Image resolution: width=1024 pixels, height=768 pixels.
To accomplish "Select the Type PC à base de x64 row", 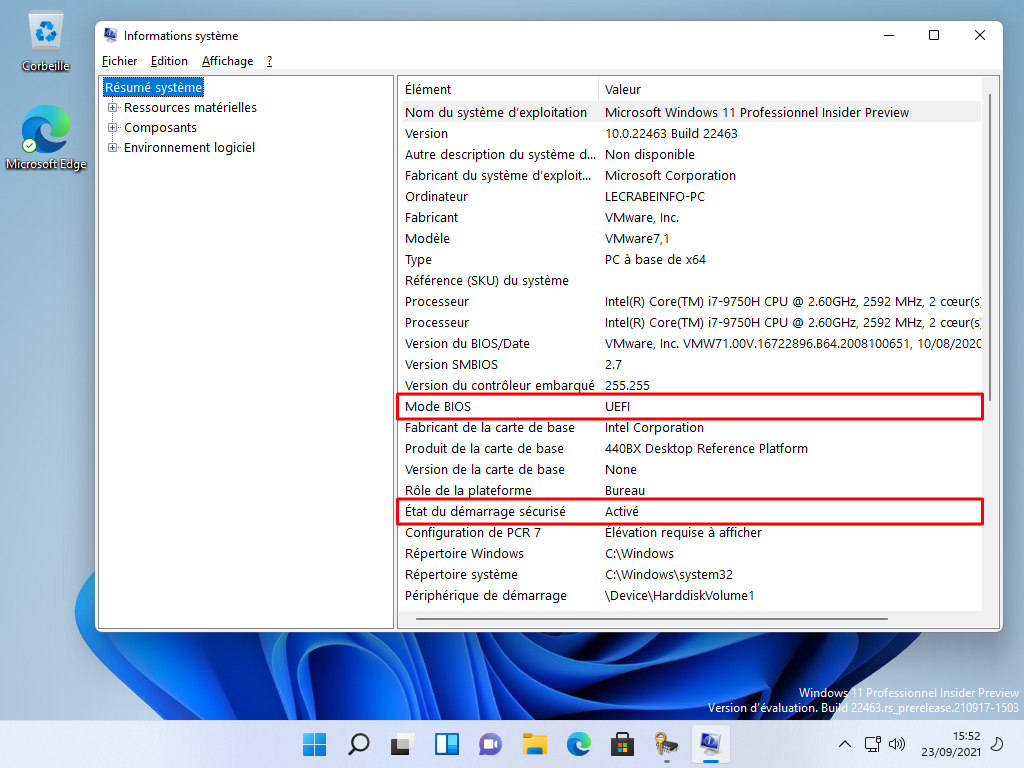I will (x=690, y=259).
